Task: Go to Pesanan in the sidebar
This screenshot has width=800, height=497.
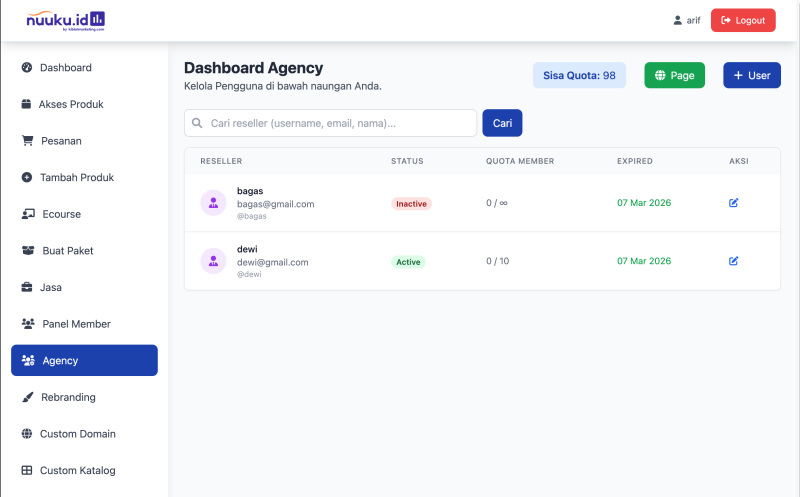Action: pyautogui.click(x=62, y=141)
